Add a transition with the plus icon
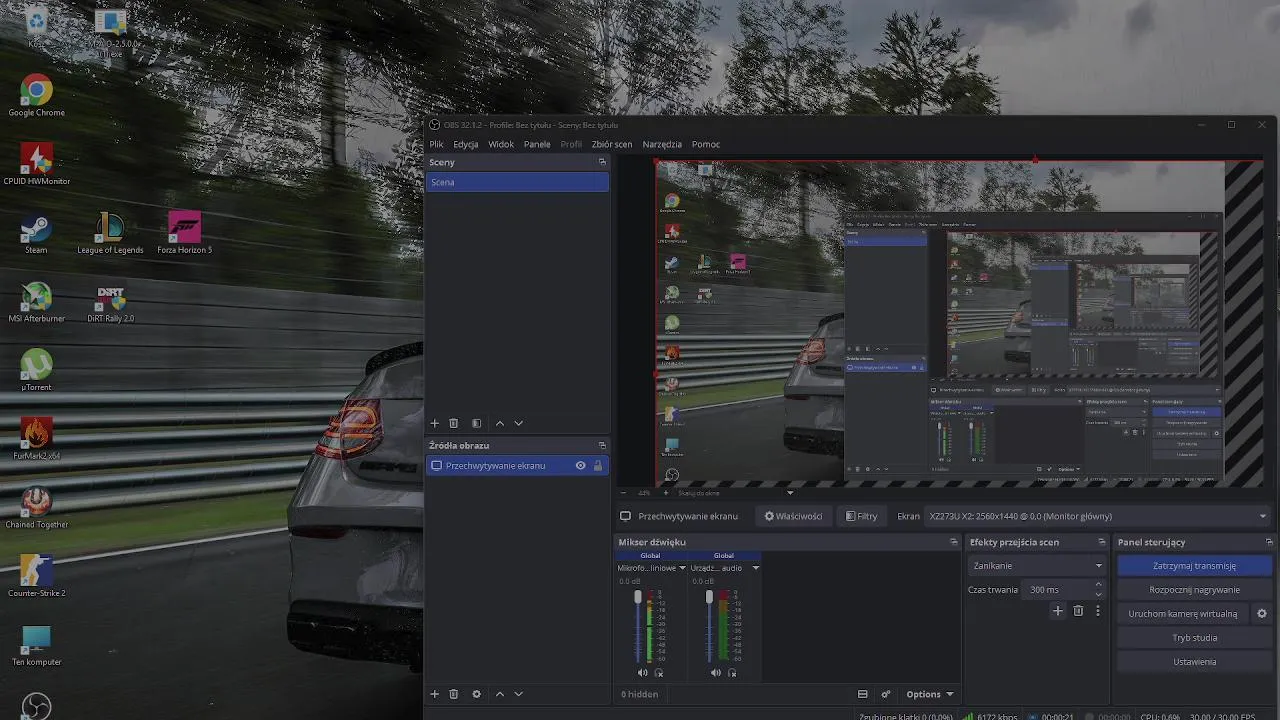Image resolution: width=1280 pixels, height=720 pixels. [x=1058, y=611]
